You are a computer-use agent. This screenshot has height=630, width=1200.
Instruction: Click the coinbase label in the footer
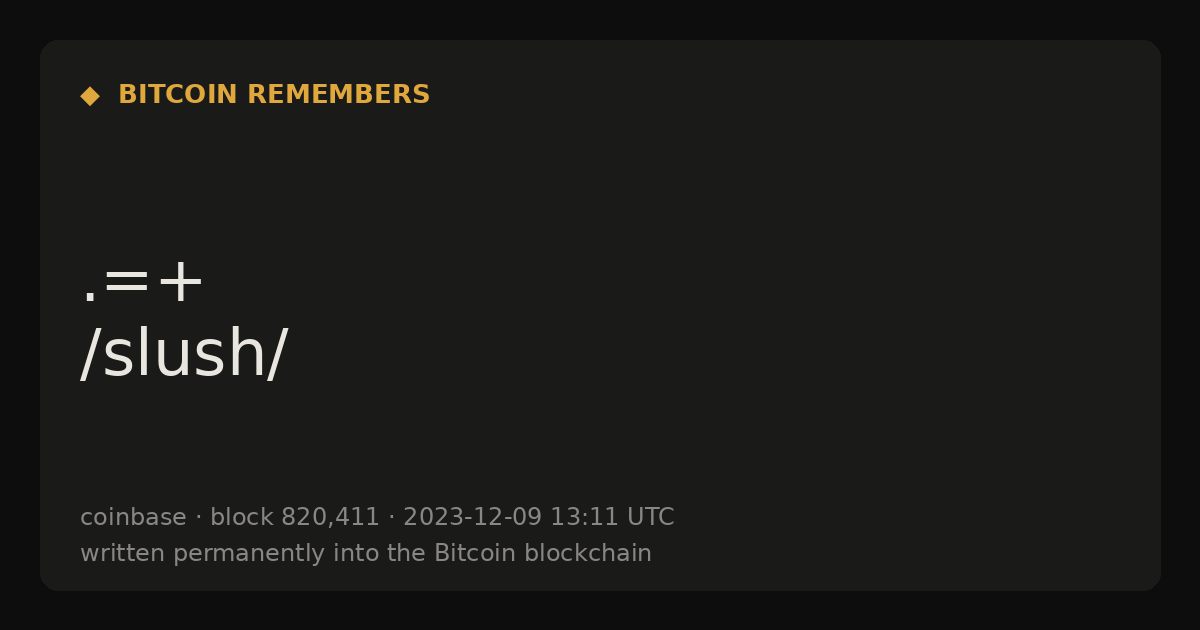point(133,517)
